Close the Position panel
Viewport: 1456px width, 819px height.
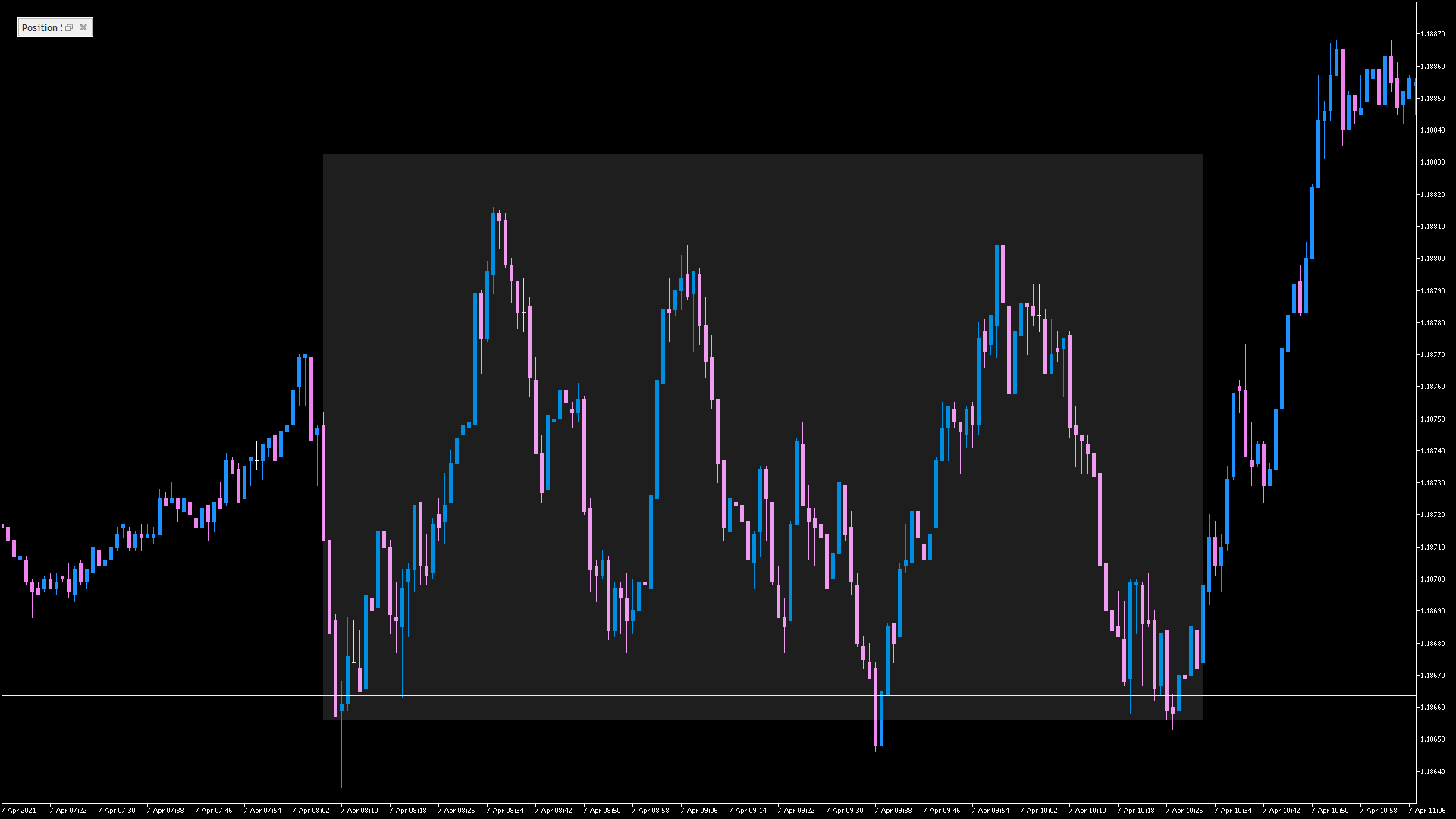83,28
